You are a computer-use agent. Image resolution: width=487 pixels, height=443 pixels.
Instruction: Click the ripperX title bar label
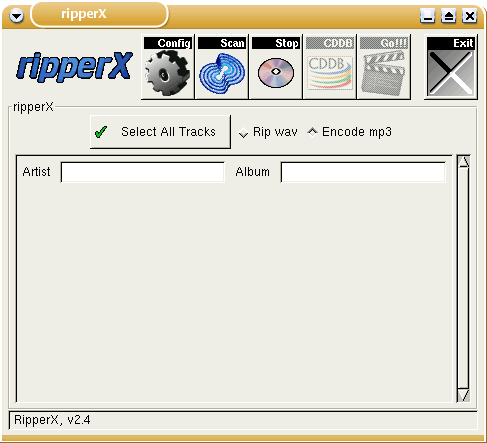pyautogui.click(x=84, y=14)
